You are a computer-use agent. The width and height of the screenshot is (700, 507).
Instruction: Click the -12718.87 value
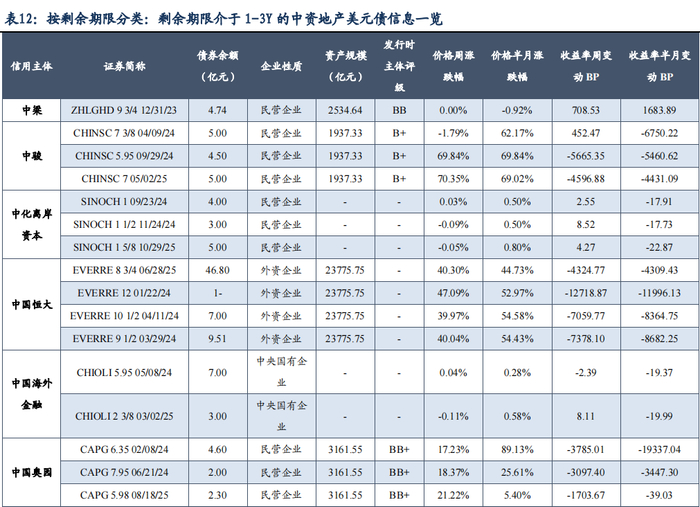click(x=586, y=293)
